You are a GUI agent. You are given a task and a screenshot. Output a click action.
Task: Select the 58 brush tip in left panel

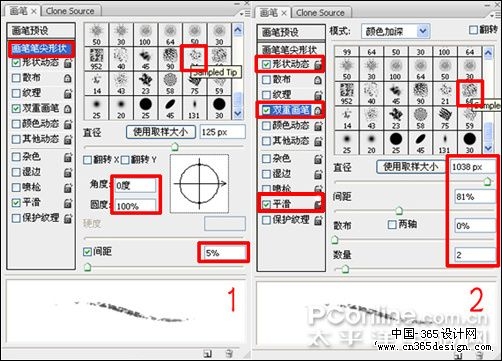tap(170, 83)
